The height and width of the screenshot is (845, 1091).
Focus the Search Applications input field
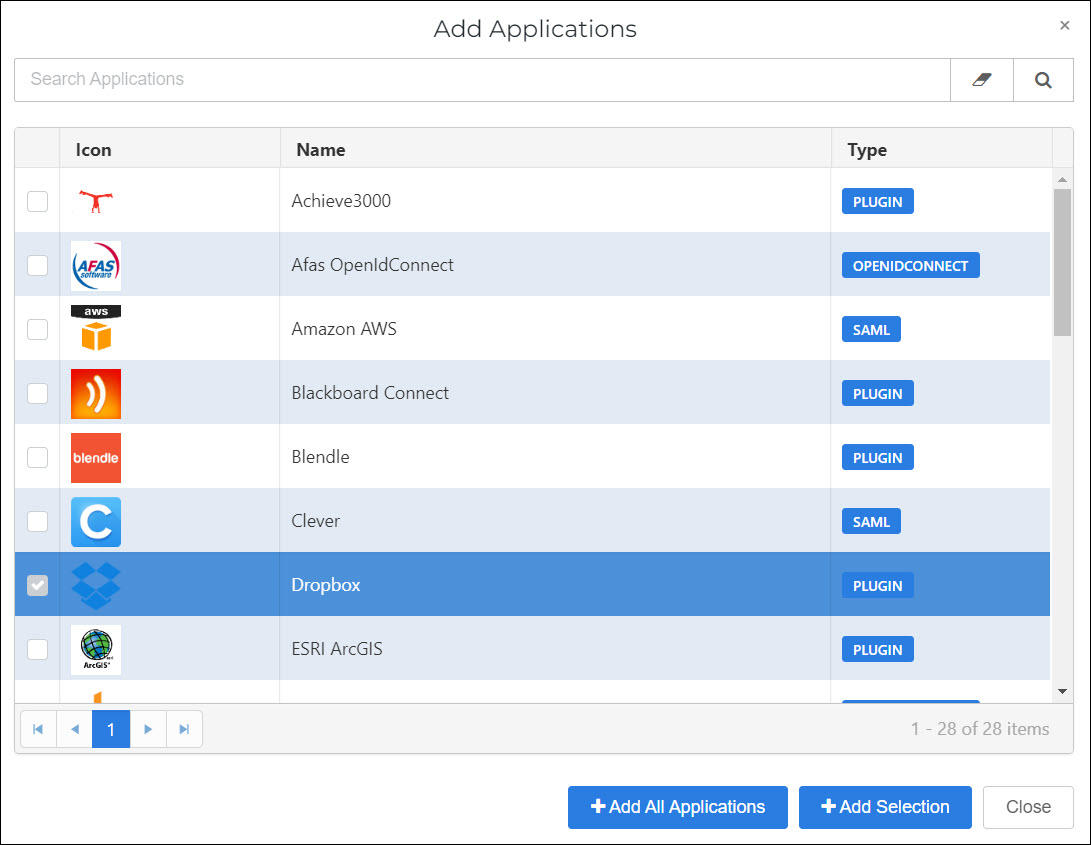pos(482,80)
